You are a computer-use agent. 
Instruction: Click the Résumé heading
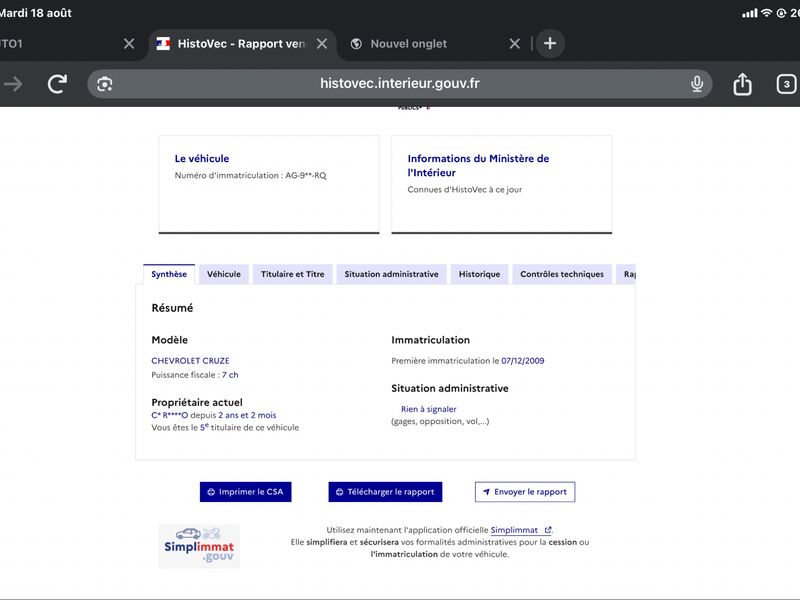(x=172, y=308)
